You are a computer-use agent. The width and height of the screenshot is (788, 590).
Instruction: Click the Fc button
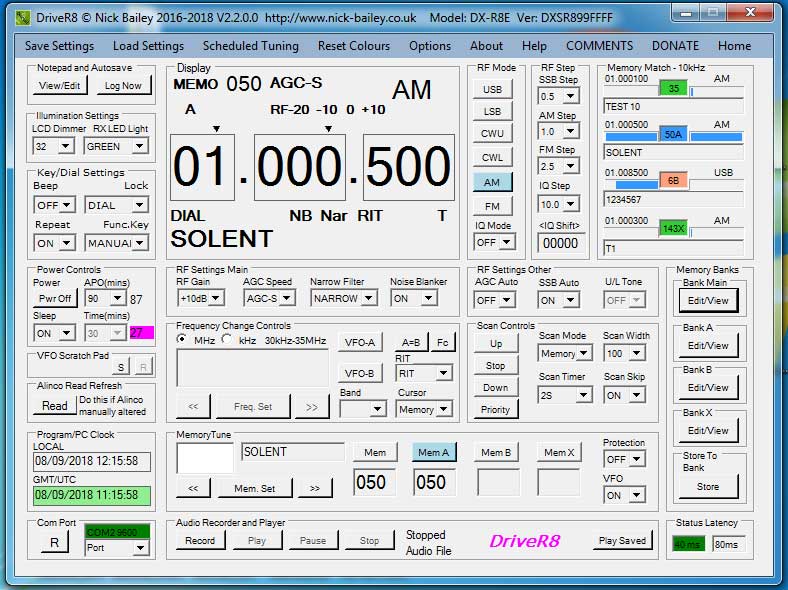[443, 343]
